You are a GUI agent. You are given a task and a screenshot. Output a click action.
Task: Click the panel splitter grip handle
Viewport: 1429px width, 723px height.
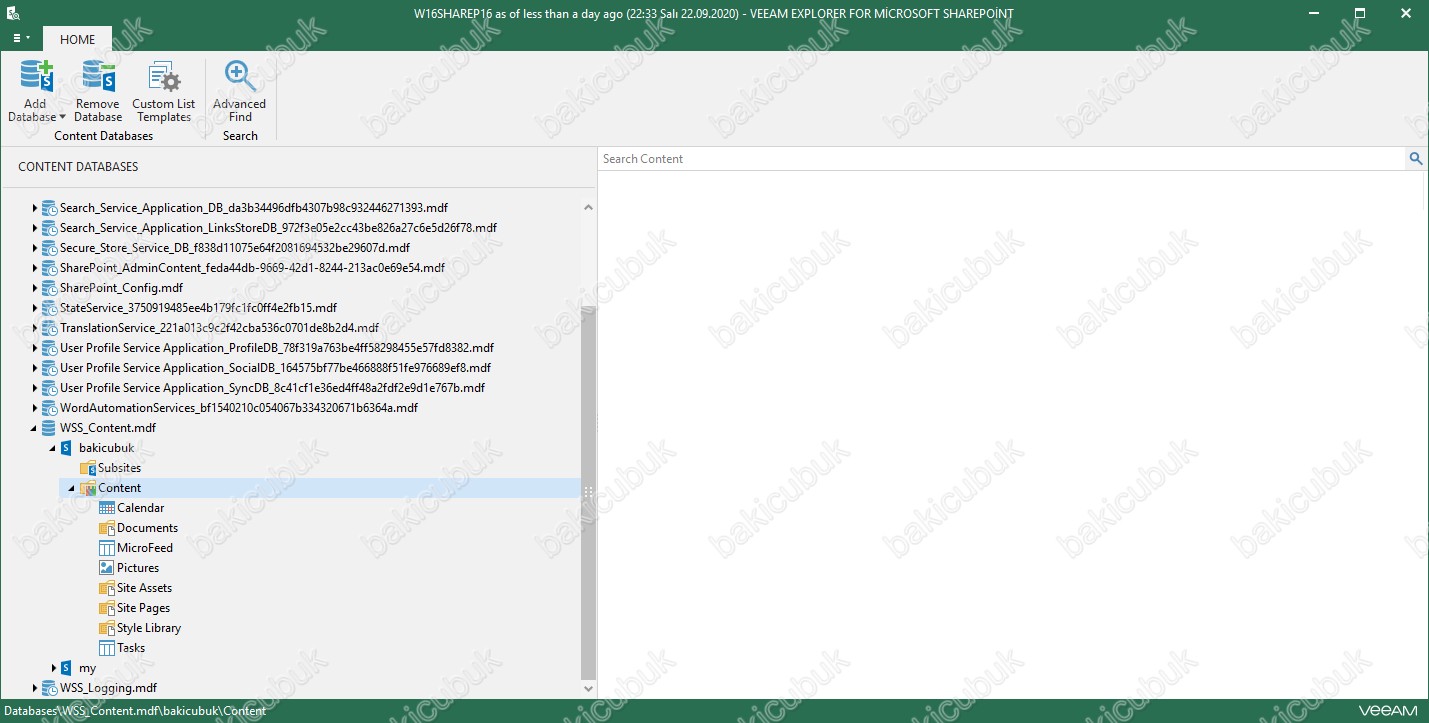click(x=588, y=492)
